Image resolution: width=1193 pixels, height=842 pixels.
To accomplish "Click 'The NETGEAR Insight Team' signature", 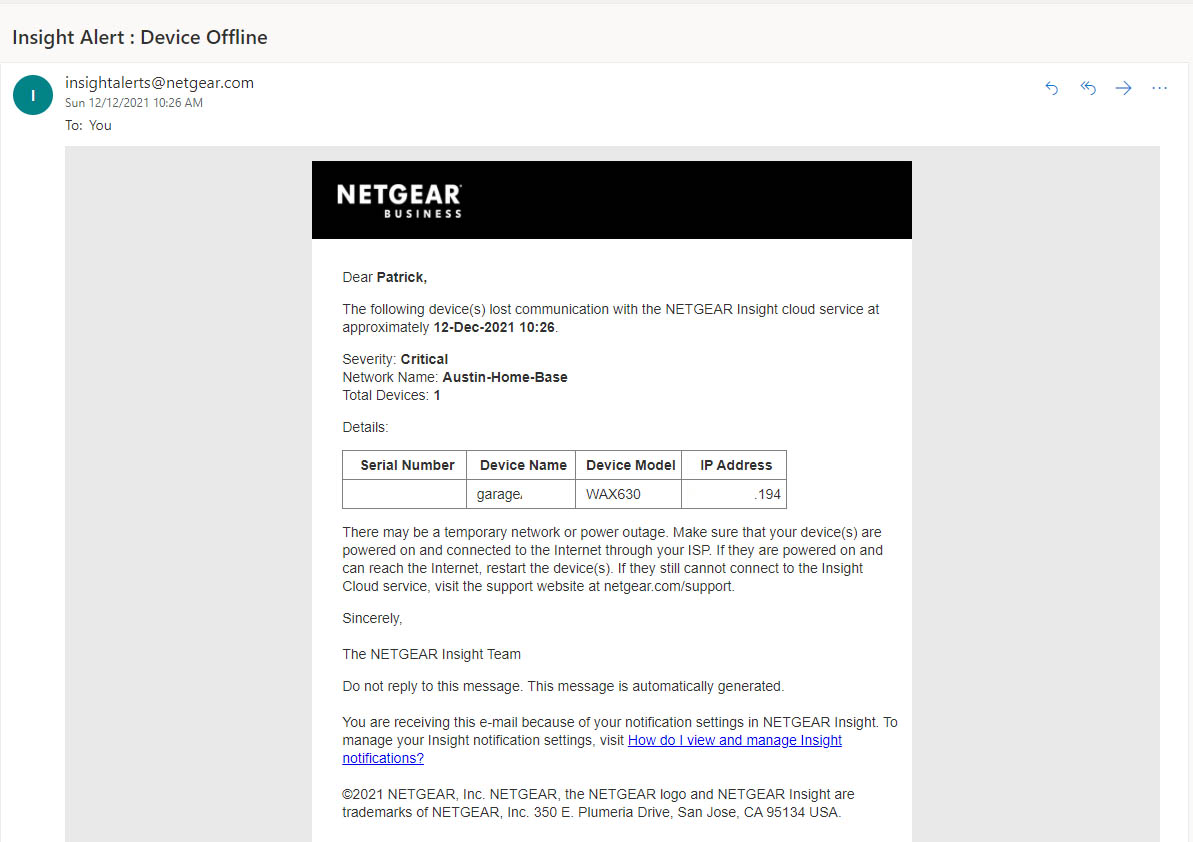I will click(431, 654).
